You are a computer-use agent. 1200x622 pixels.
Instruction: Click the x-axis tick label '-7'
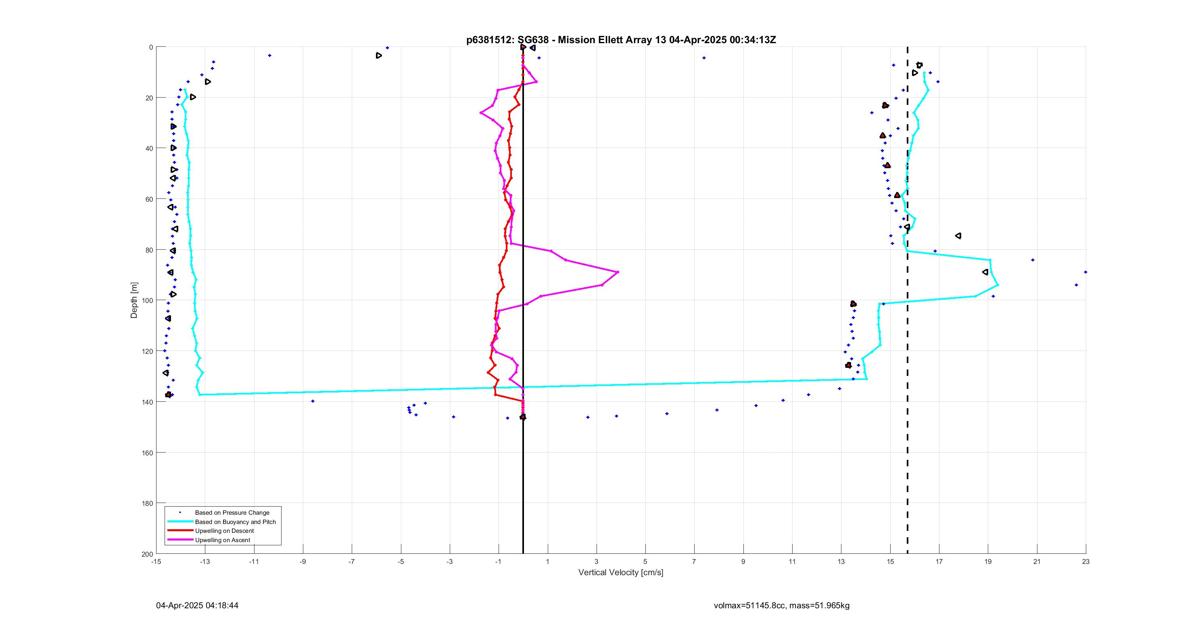click(352, 562)
